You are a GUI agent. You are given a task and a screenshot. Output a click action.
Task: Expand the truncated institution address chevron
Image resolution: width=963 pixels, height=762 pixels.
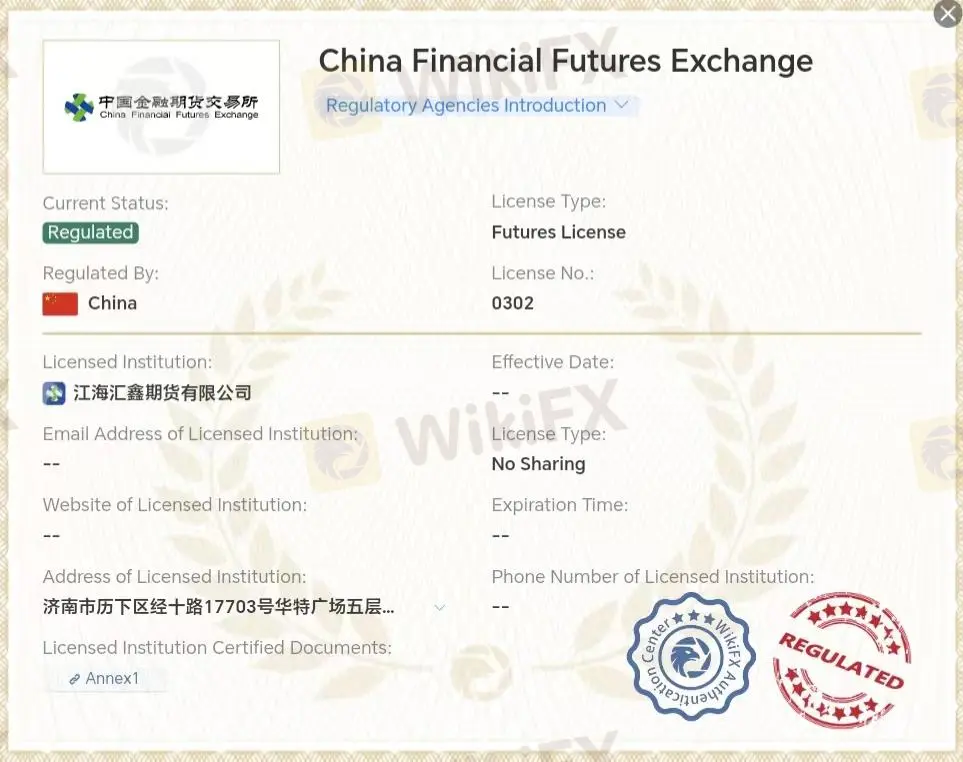tap(439, 607)
